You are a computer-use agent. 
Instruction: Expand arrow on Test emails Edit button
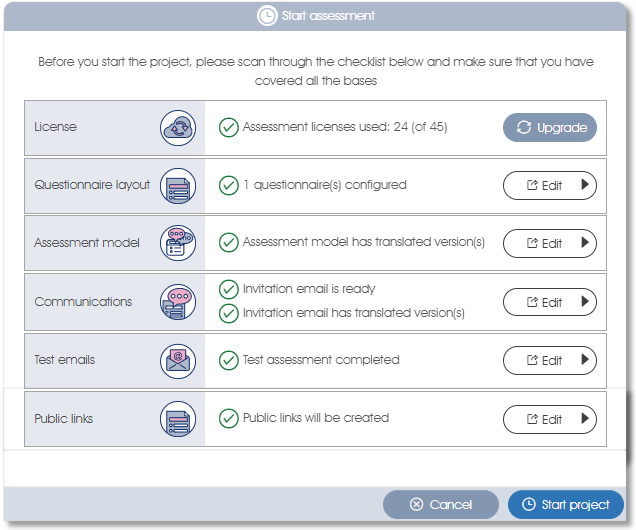[585, 359]
